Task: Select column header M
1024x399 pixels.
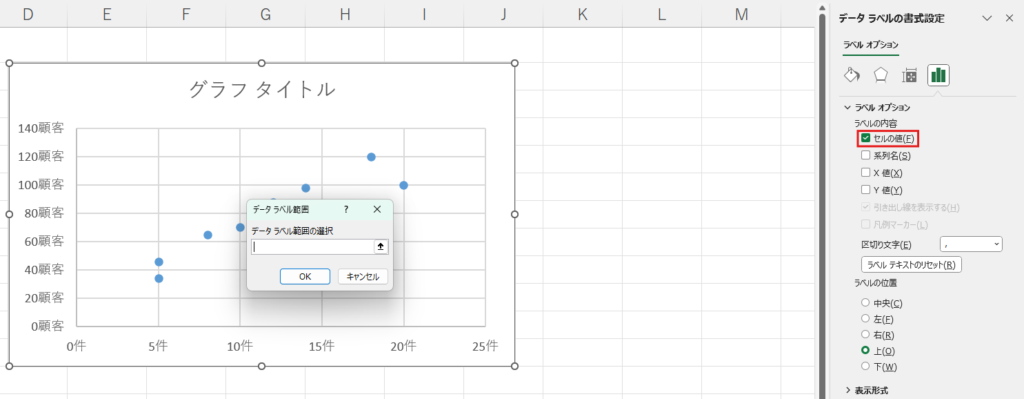Action: pos(741,14)
